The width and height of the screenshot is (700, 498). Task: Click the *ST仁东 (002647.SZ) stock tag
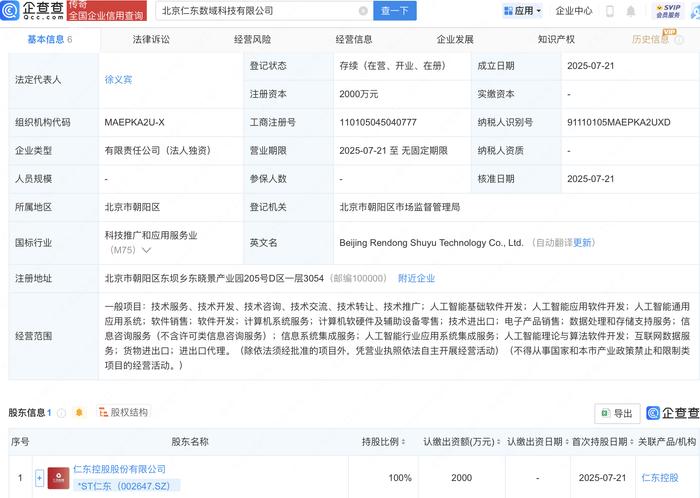coord(126,486)
